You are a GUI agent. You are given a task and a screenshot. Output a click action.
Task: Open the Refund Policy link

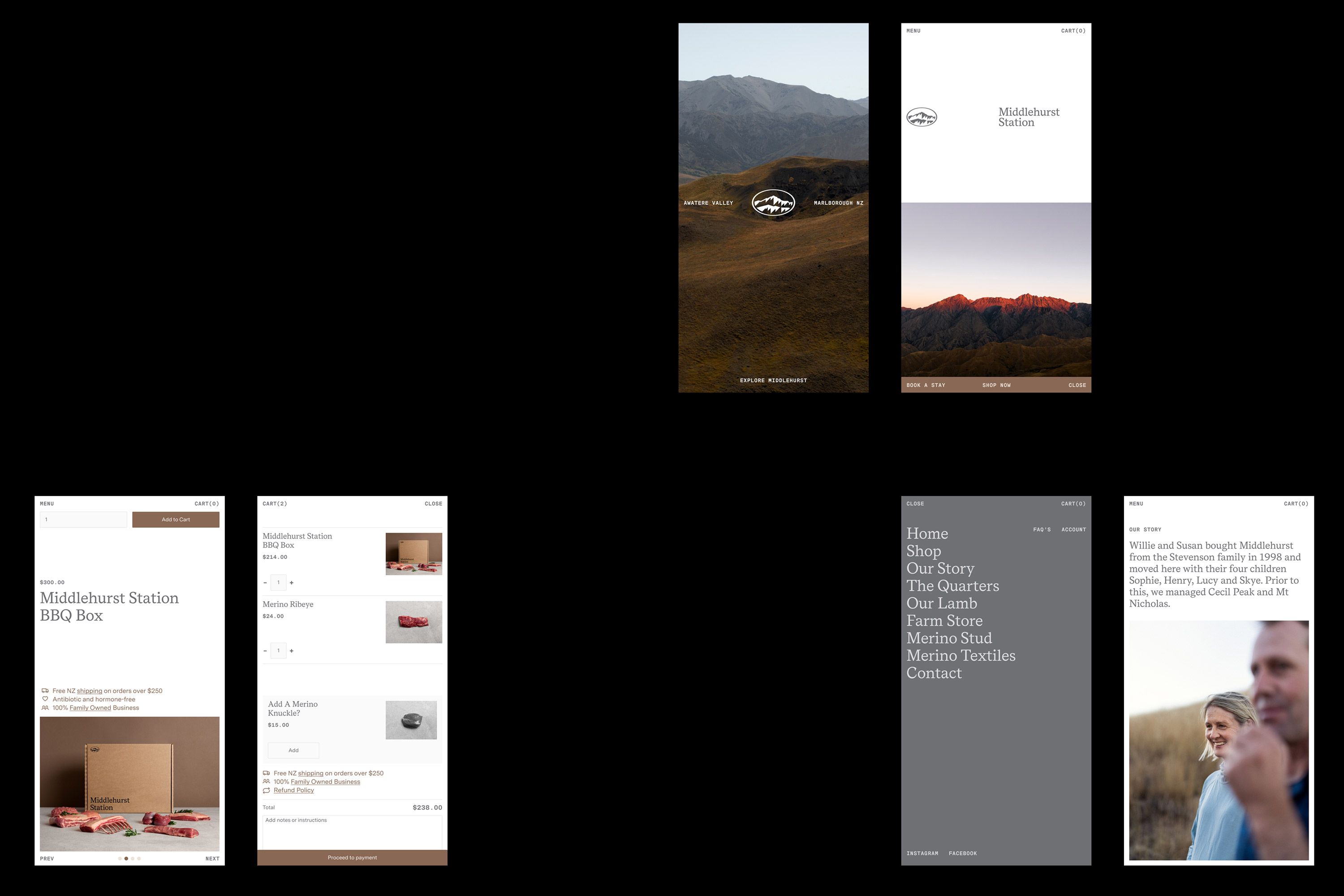[x=294, y=790]
